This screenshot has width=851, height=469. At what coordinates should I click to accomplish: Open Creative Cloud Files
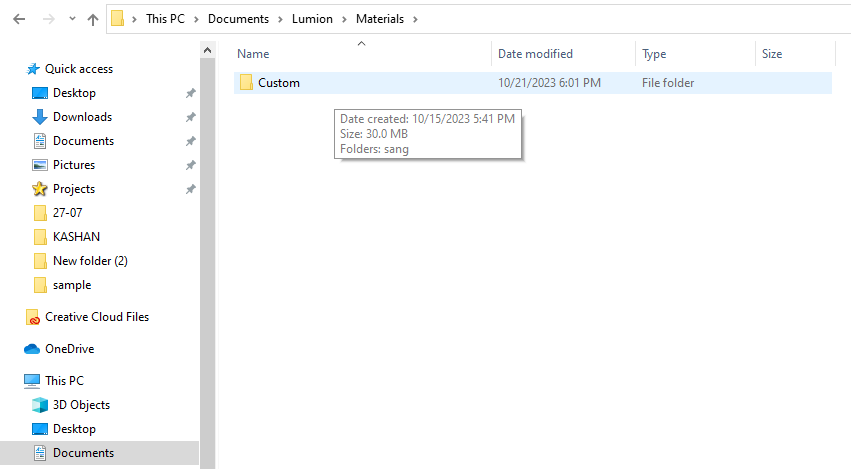point(97,317)
